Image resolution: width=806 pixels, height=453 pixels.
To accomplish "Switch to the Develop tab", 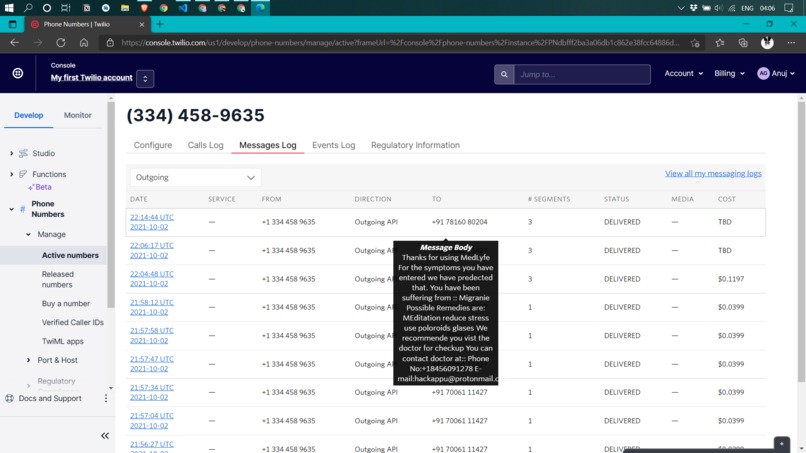I will pos(29,115).
